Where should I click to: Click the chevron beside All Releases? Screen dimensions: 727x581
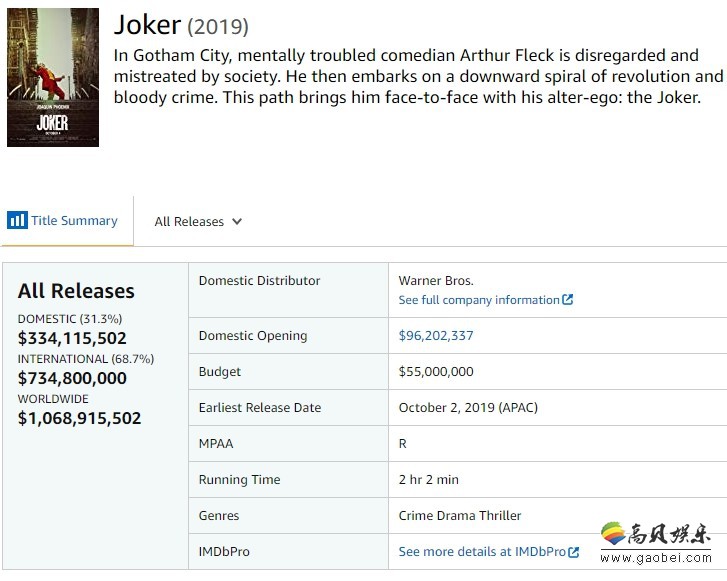[x=237, y=222]
